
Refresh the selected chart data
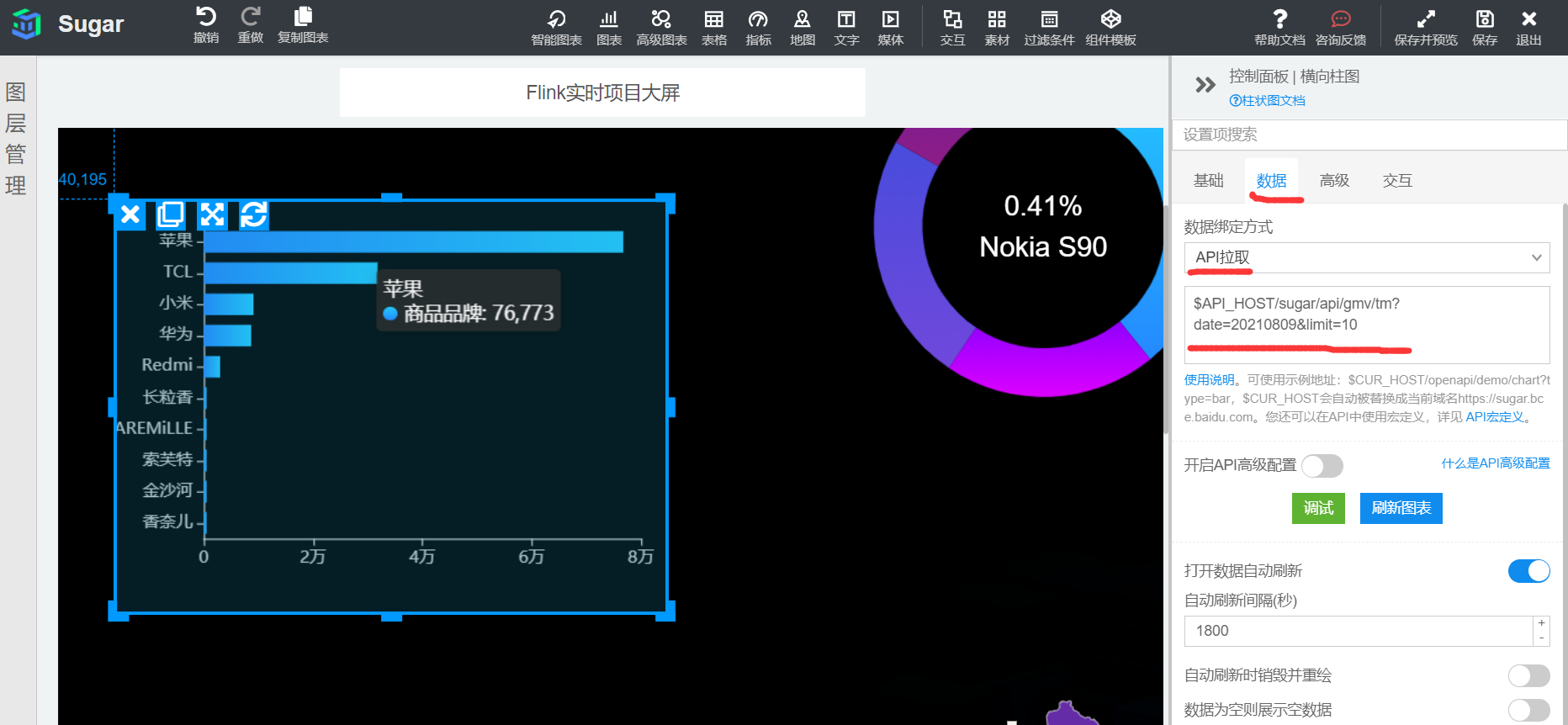pos(253,215)
